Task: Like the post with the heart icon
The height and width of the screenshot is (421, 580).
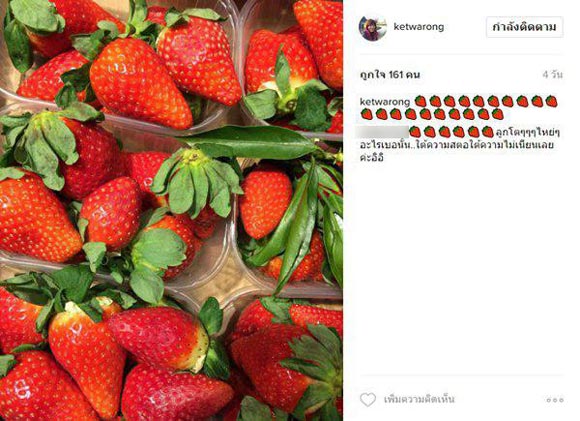Action: tap(368, 400)
